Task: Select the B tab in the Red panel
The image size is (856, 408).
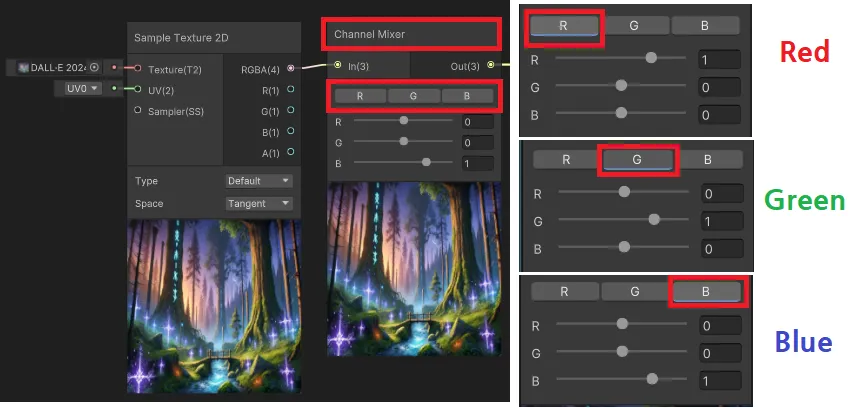Action: (705, 26)
